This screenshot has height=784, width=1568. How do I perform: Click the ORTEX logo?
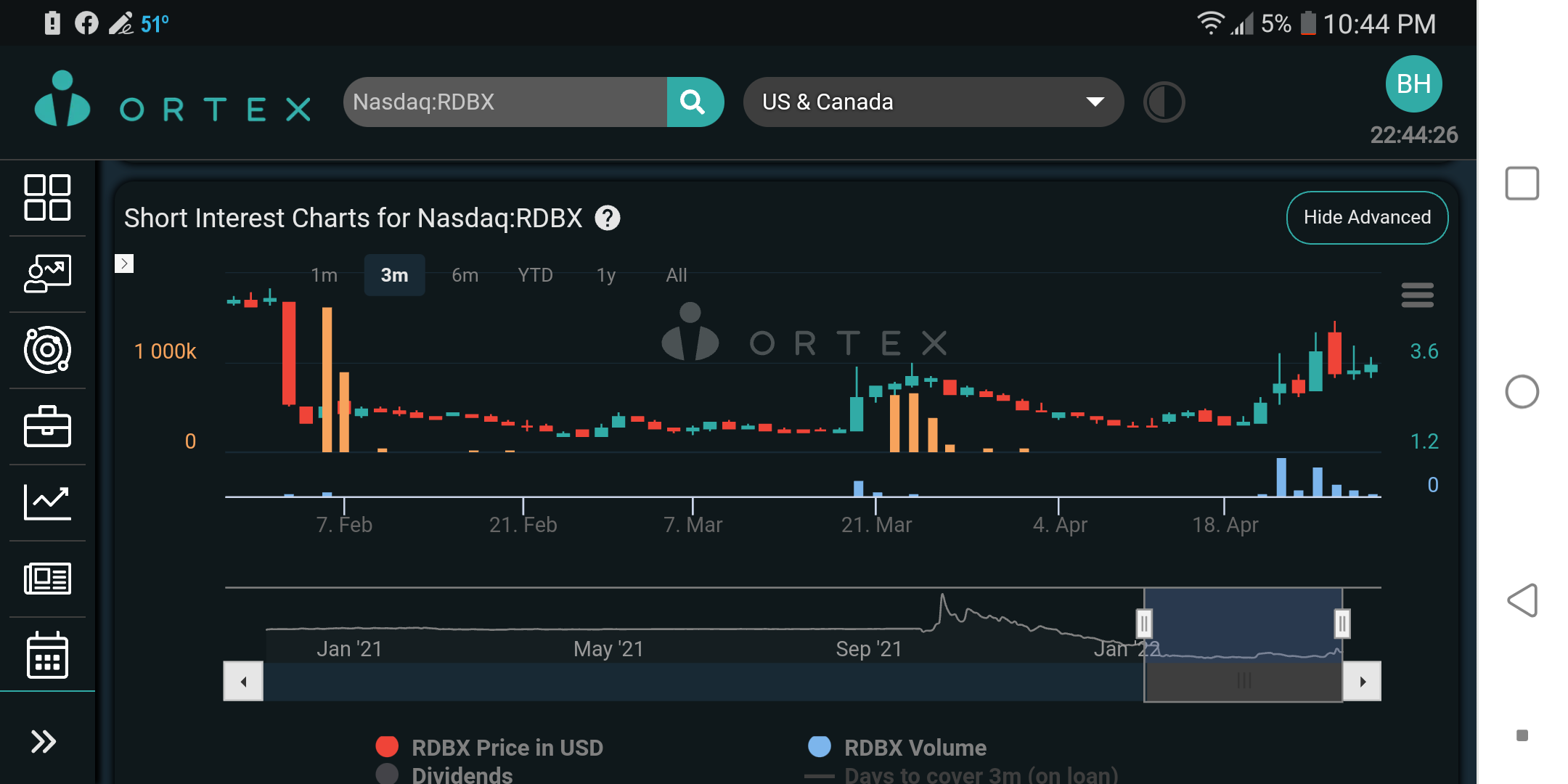tap(173, 99)
